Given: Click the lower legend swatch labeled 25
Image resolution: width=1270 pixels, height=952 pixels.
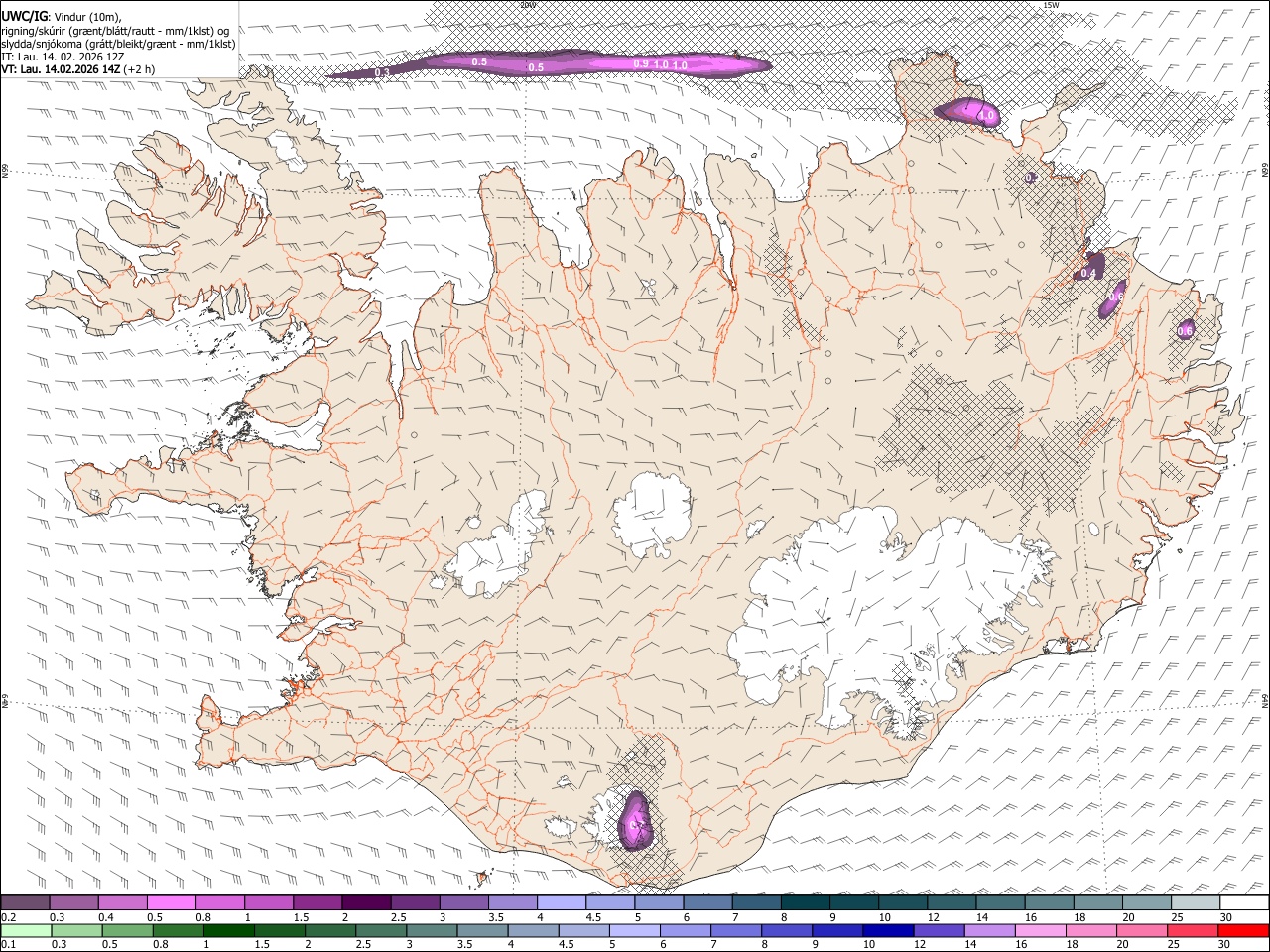Looking at the screenshot, I should (x=1193, y=930).
